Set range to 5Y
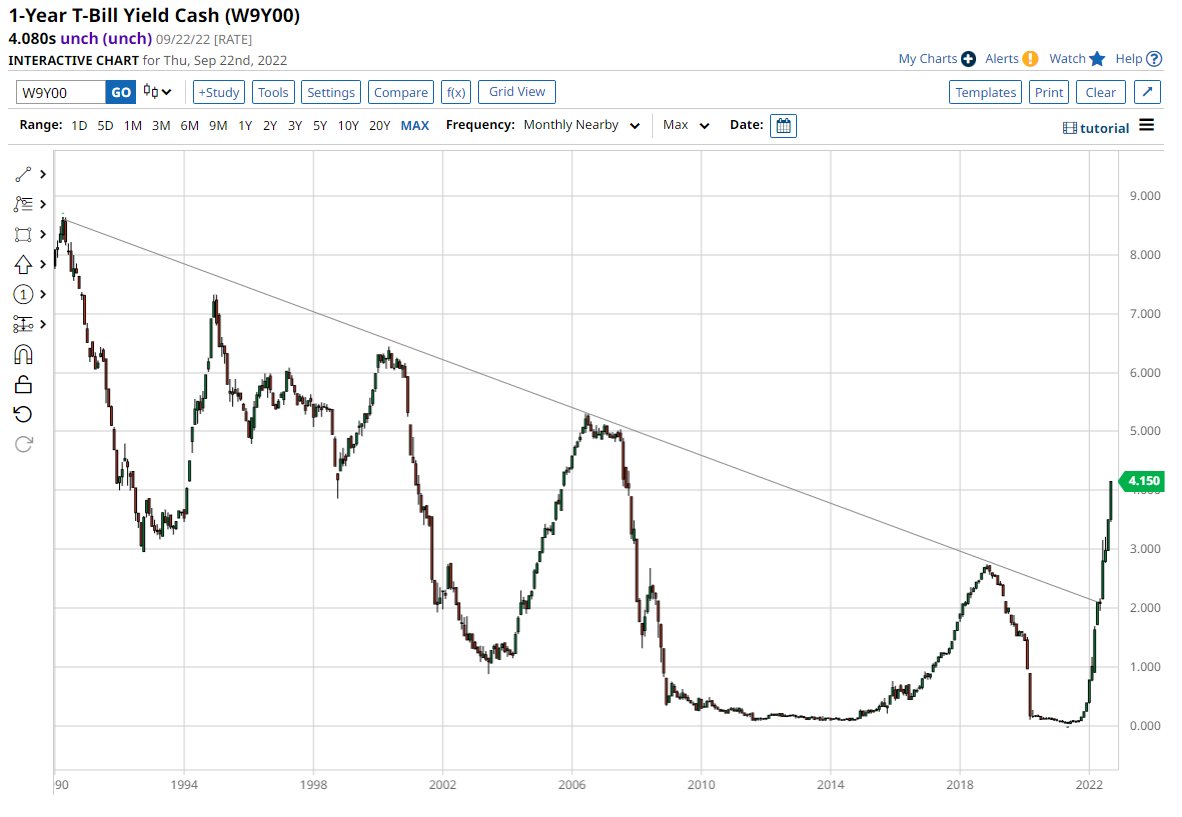 coord(320,126)
